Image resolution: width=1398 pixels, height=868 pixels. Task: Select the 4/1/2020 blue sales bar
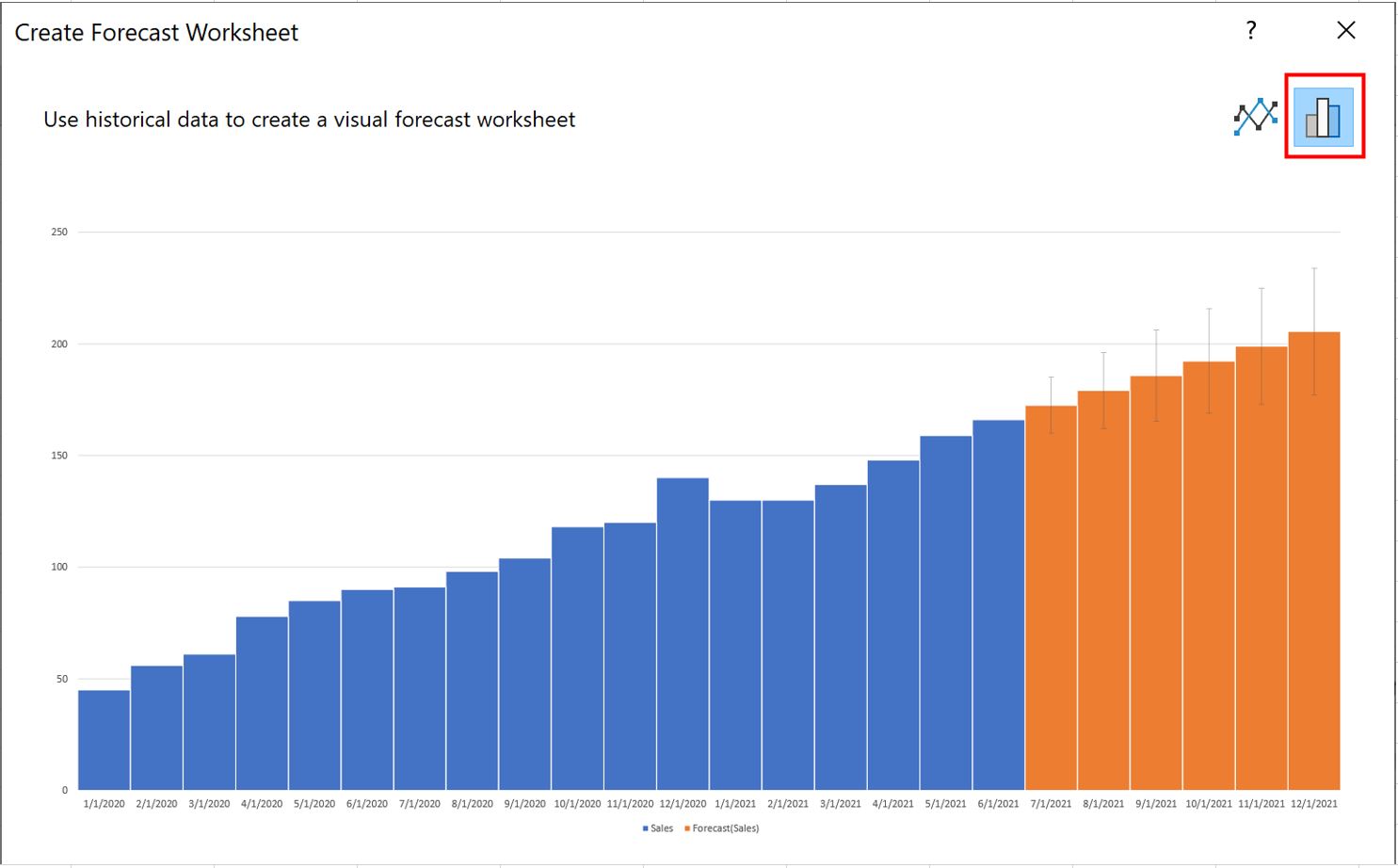(x=262, y=703)
